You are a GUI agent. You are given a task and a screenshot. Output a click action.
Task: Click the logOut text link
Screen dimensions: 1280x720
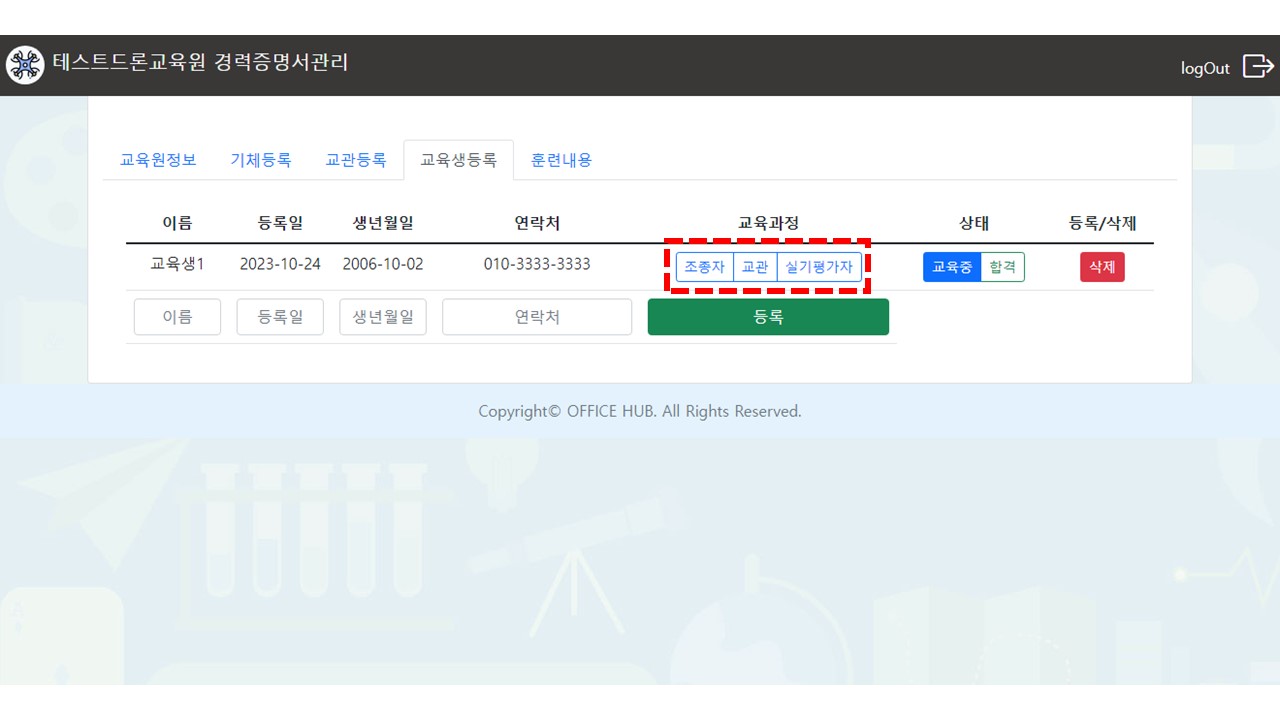[1205, 68]
